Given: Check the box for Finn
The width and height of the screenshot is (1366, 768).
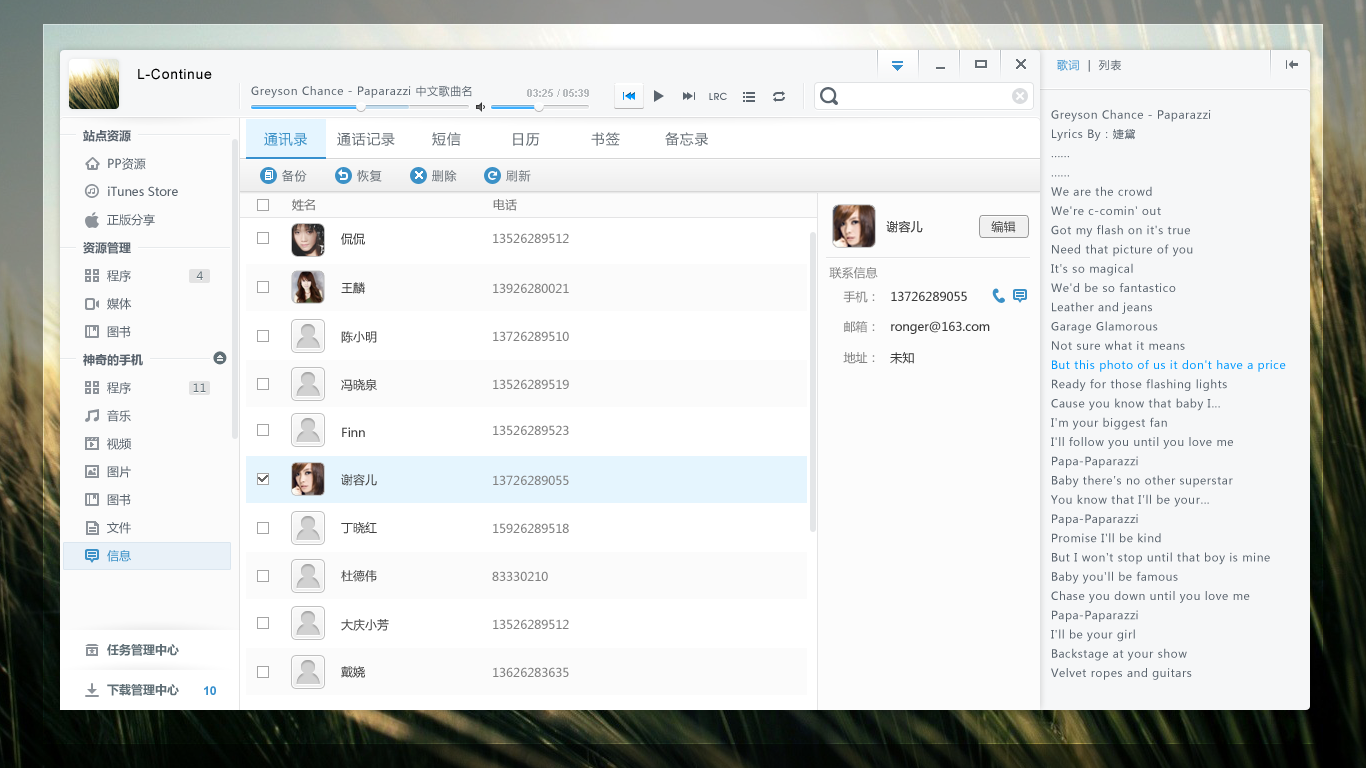Looking at the screenshot, I should point(263,430).
